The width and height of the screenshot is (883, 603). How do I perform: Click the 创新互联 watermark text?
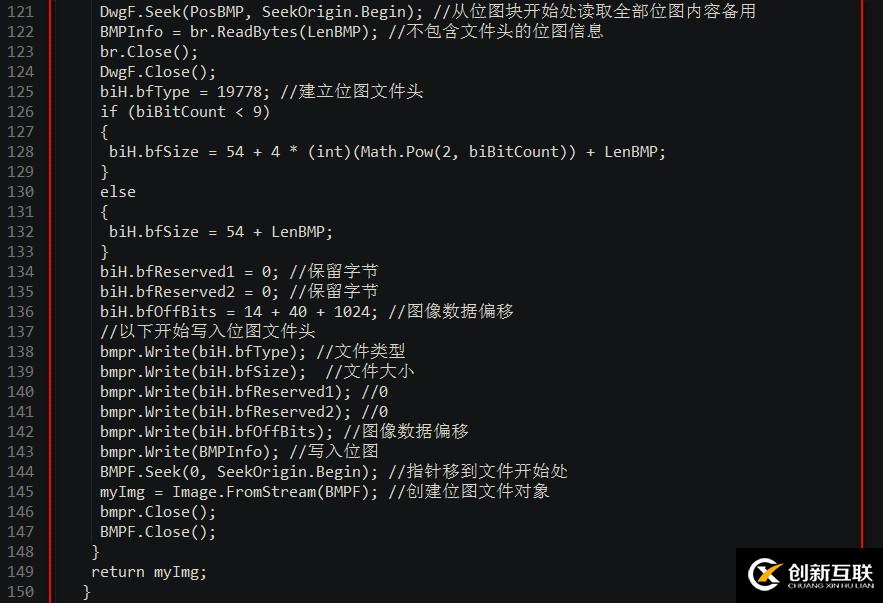point(828,570)
